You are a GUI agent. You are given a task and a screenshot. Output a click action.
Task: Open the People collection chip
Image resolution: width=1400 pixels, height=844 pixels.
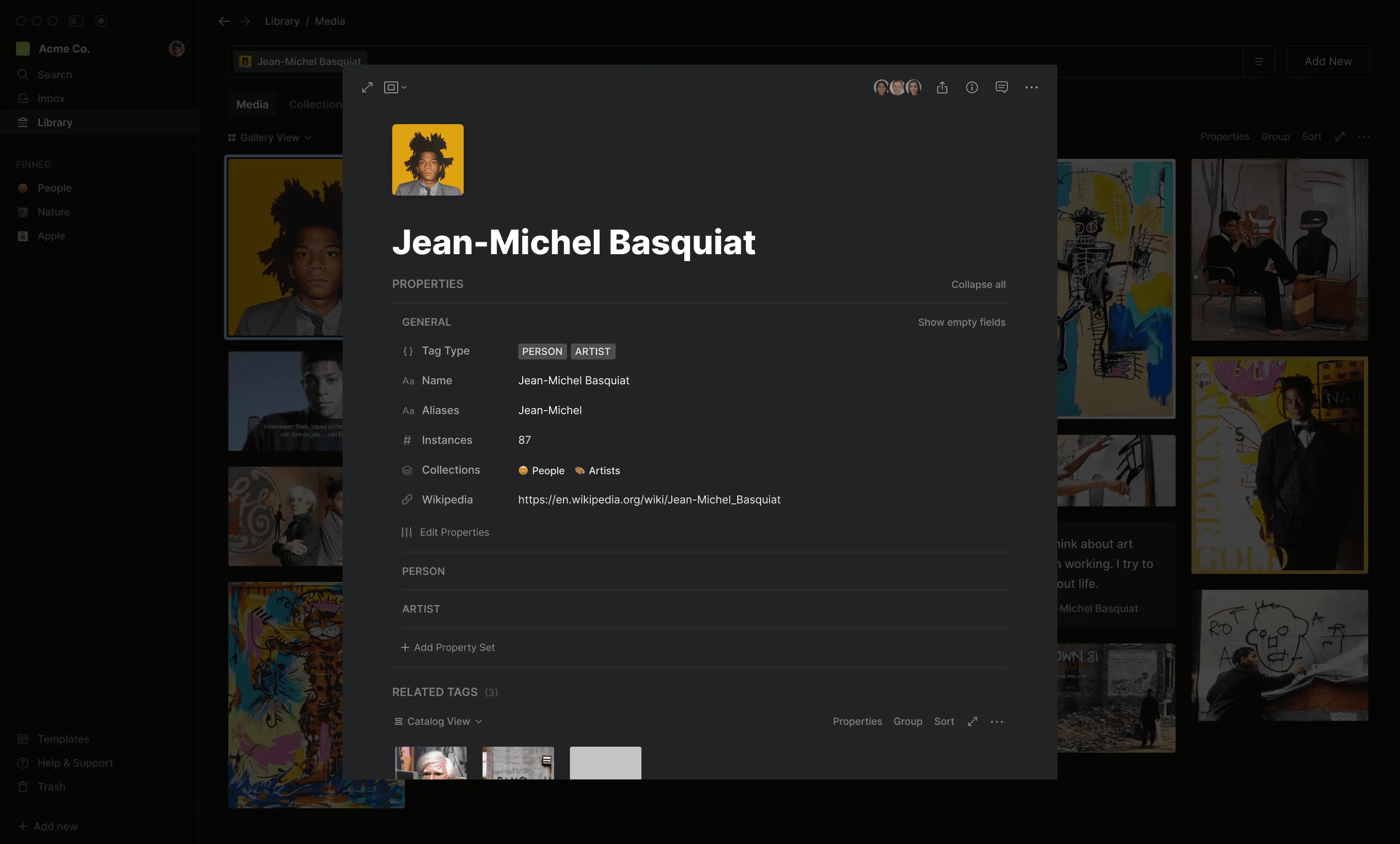541,471
